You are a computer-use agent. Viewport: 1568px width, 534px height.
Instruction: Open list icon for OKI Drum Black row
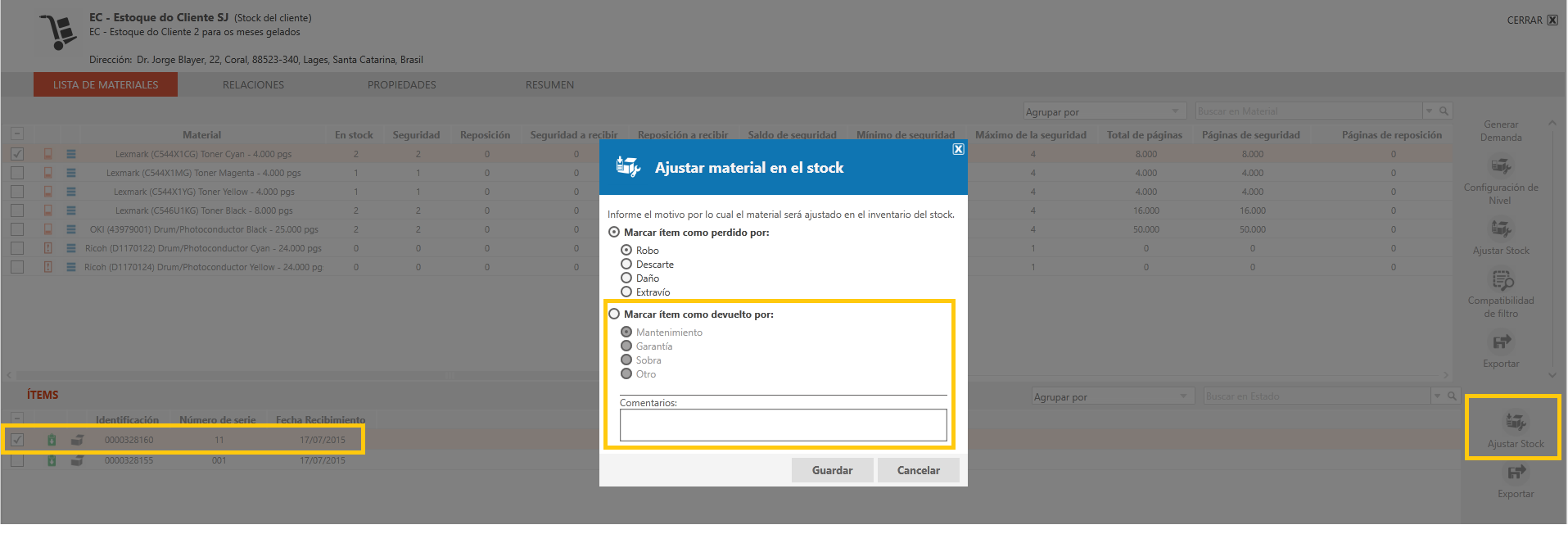click(x=71, y=229)
